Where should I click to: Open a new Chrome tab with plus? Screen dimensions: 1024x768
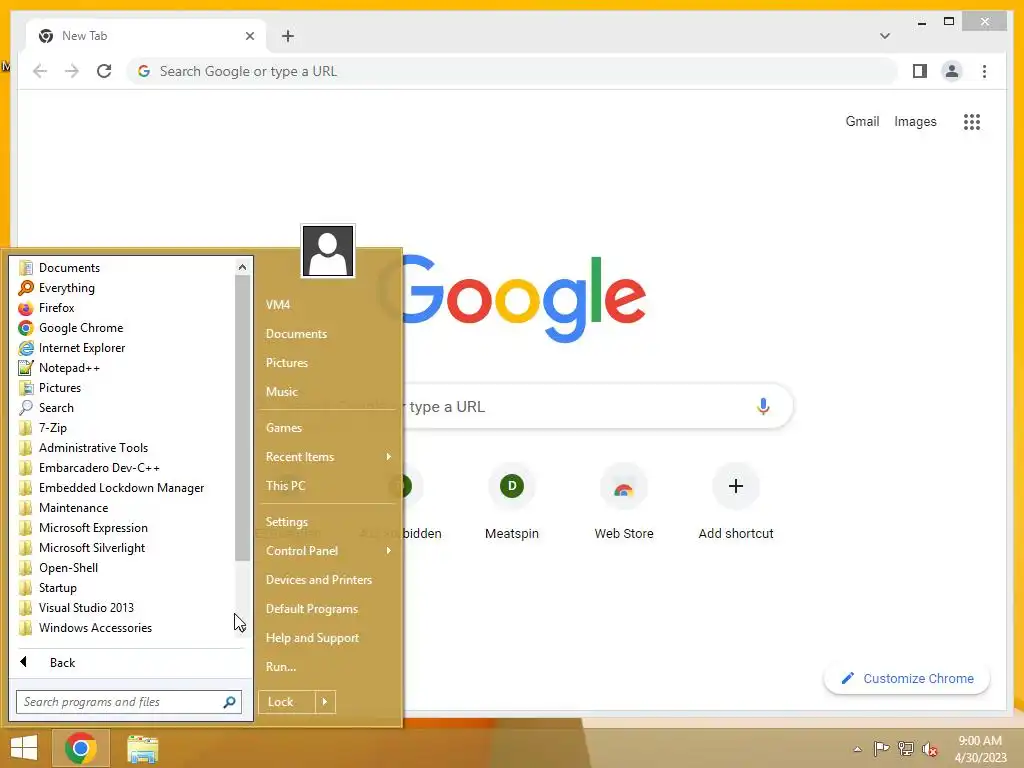pyautogui.click(x=288, y=36)
